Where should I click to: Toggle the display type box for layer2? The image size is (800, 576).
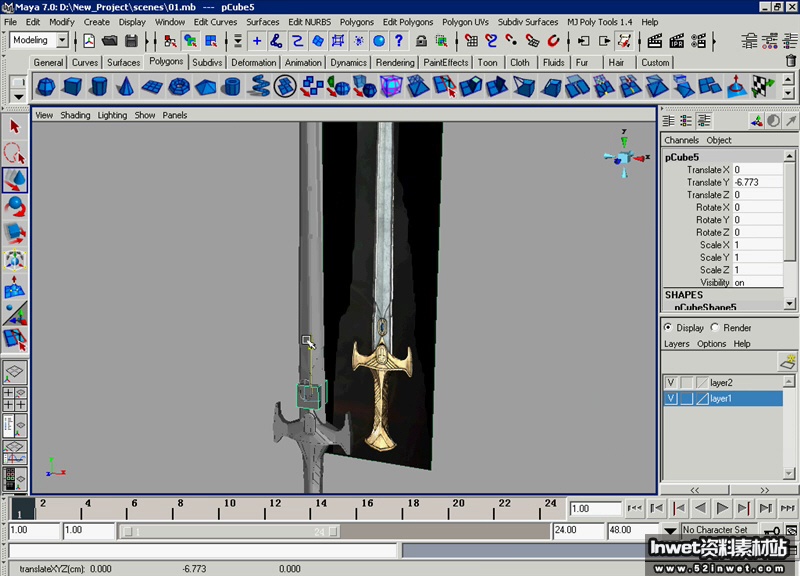[687, 383]
